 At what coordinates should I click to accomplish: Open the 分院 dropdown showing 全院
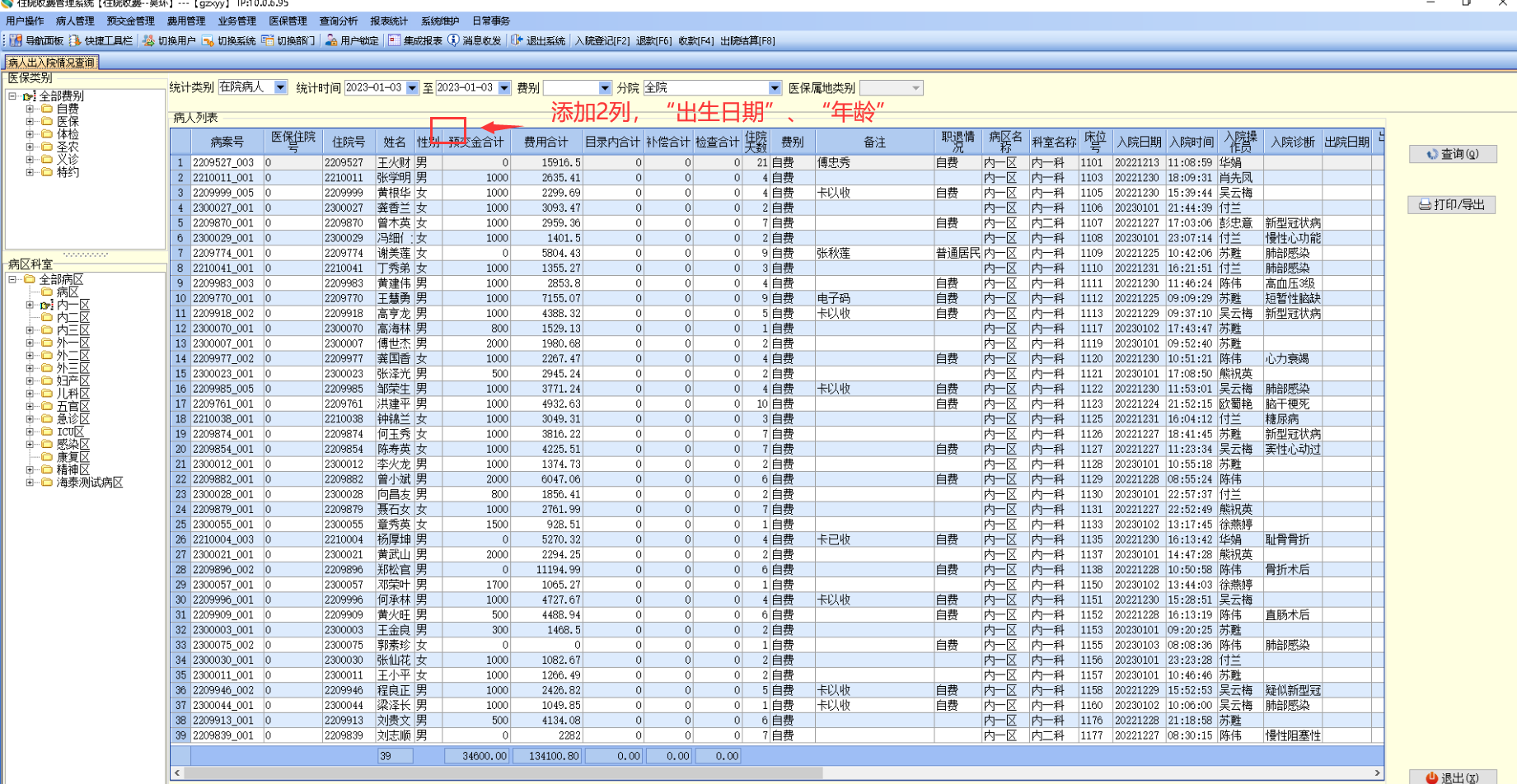click(x=774, y=87)
